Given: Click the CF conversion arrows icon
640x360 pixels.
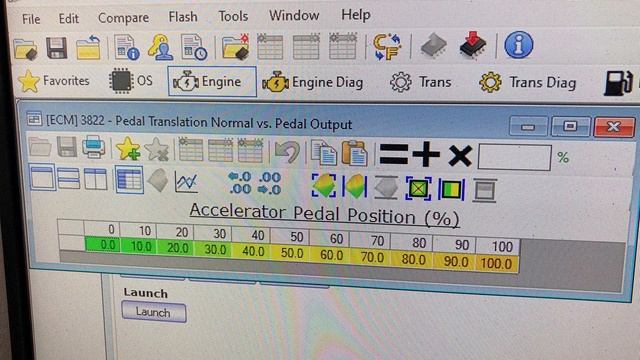Looking at the screenshot, I should 387,47.
